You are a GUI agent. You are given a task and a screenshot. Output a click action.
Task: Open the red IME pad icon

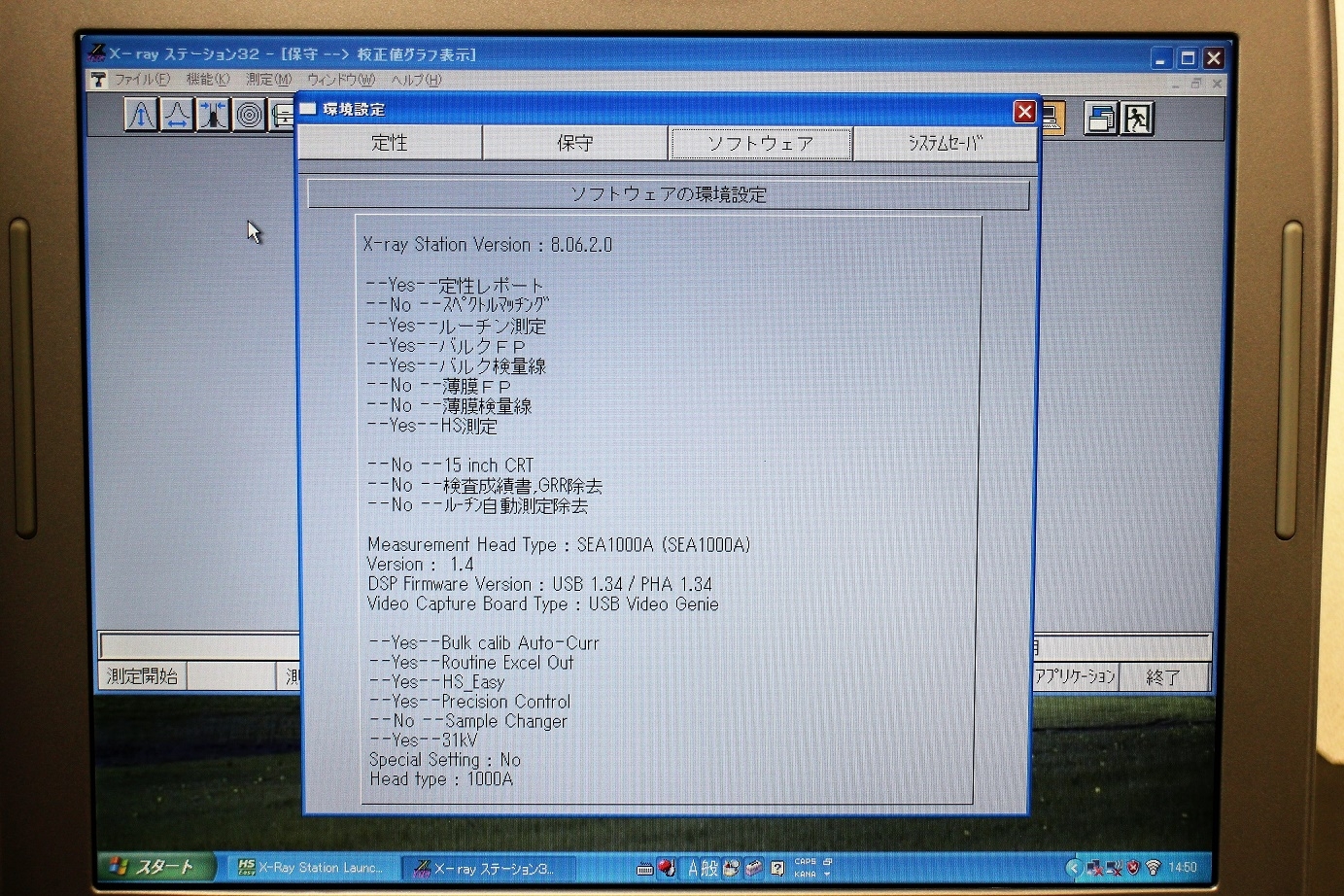coord(666,868)
